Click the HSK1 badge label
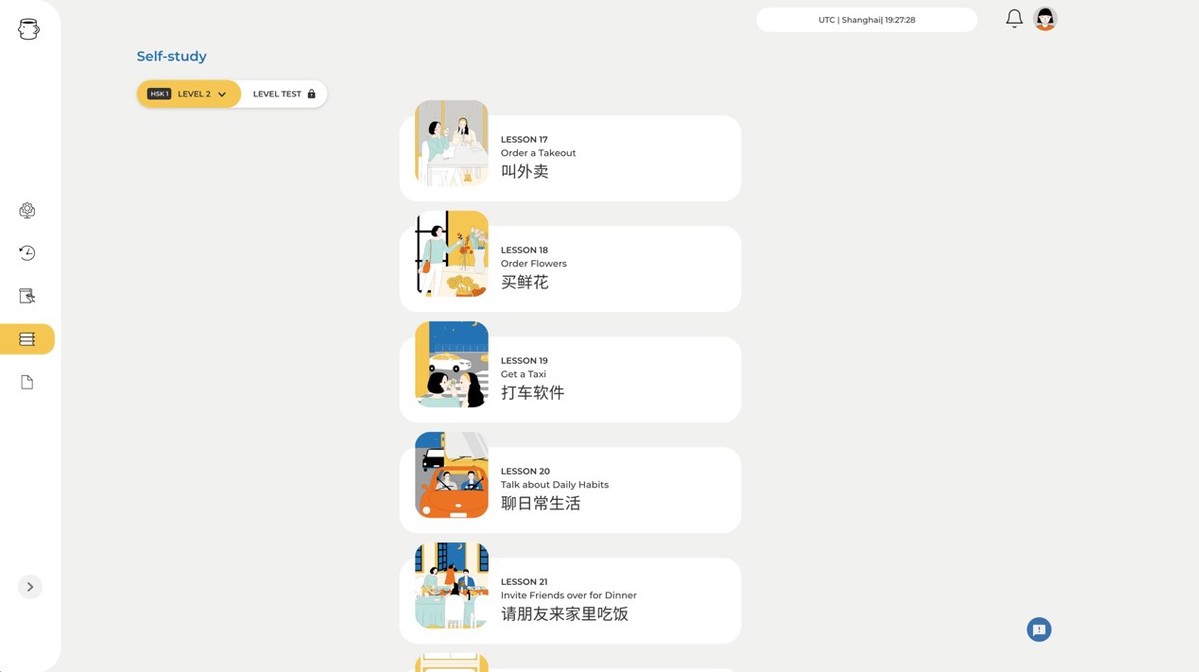Viewport: 1199px width, 672px height. (x=159, y=94)
